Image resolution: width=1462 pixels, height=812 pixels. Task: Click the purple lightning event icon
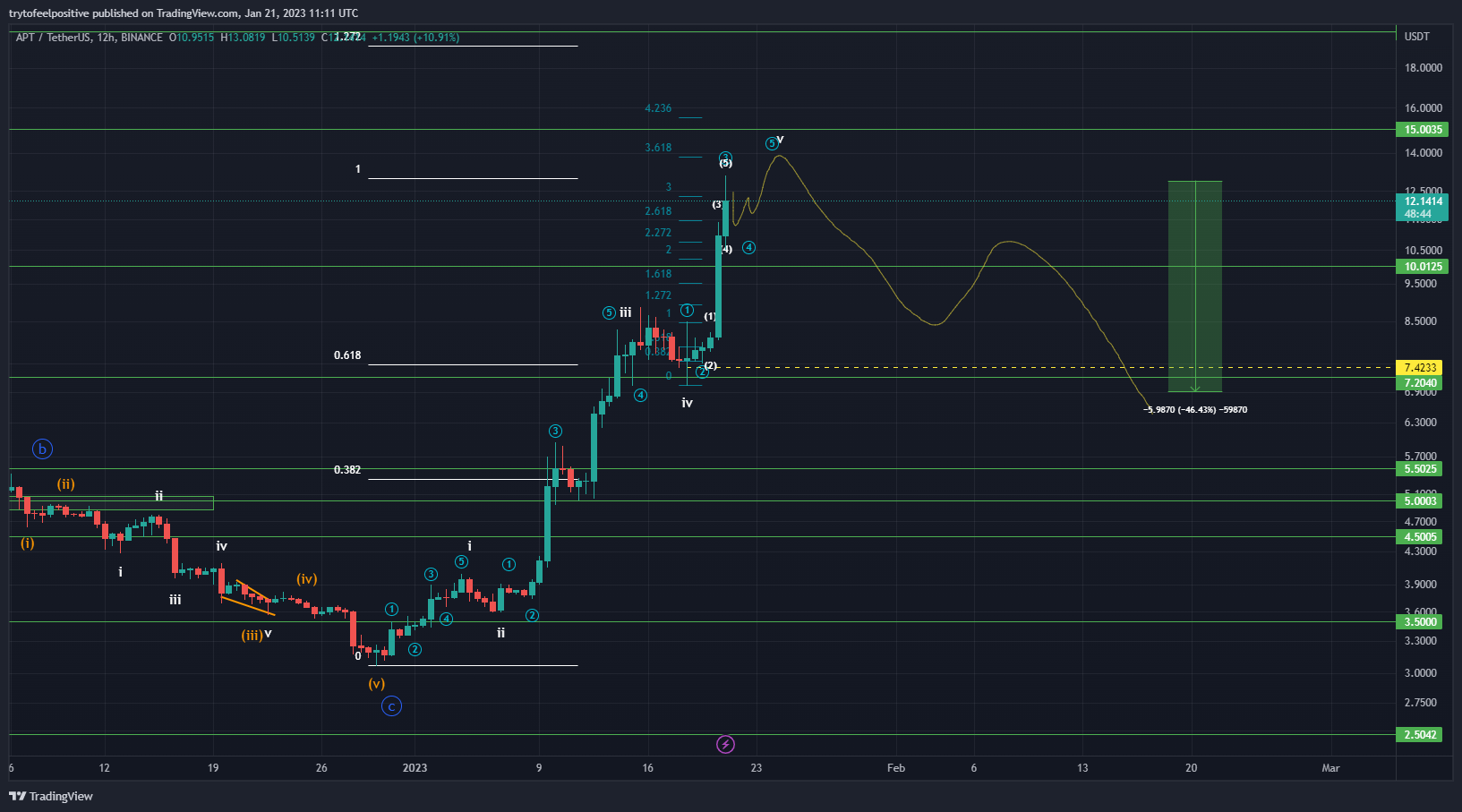(726, 744)
